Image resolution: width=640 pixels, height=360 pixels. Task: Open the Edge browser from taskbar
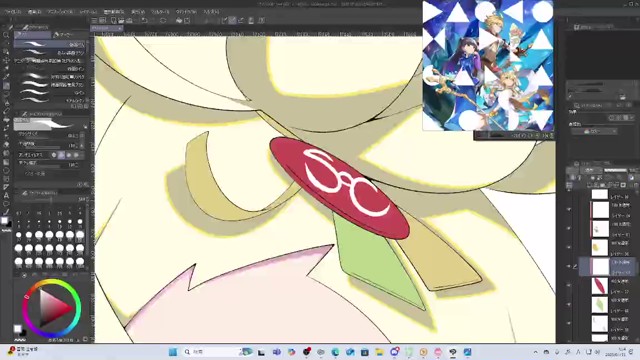coord(336,352)
